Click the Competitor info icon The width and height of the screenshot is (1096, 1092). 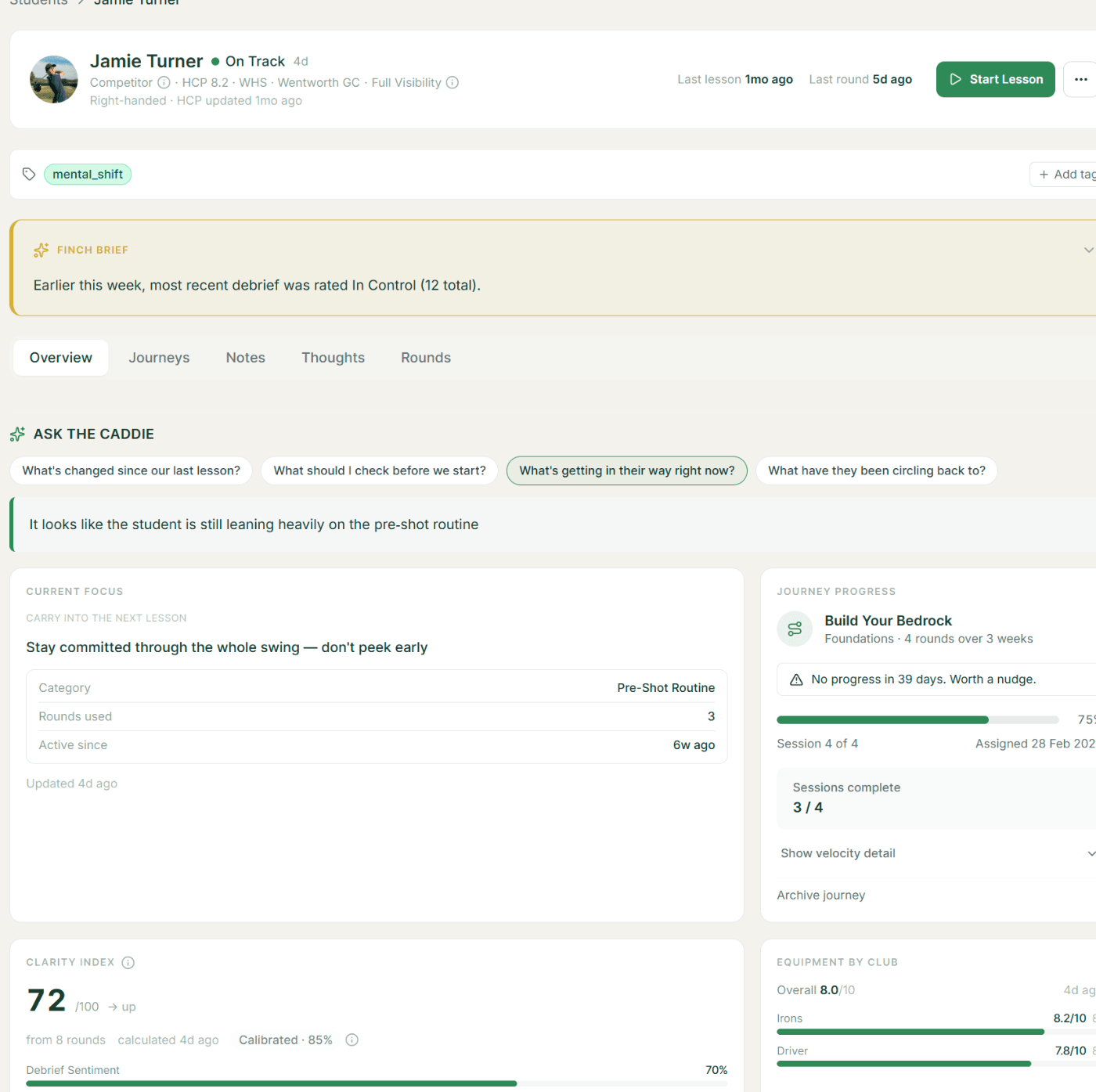coord(164,83)
